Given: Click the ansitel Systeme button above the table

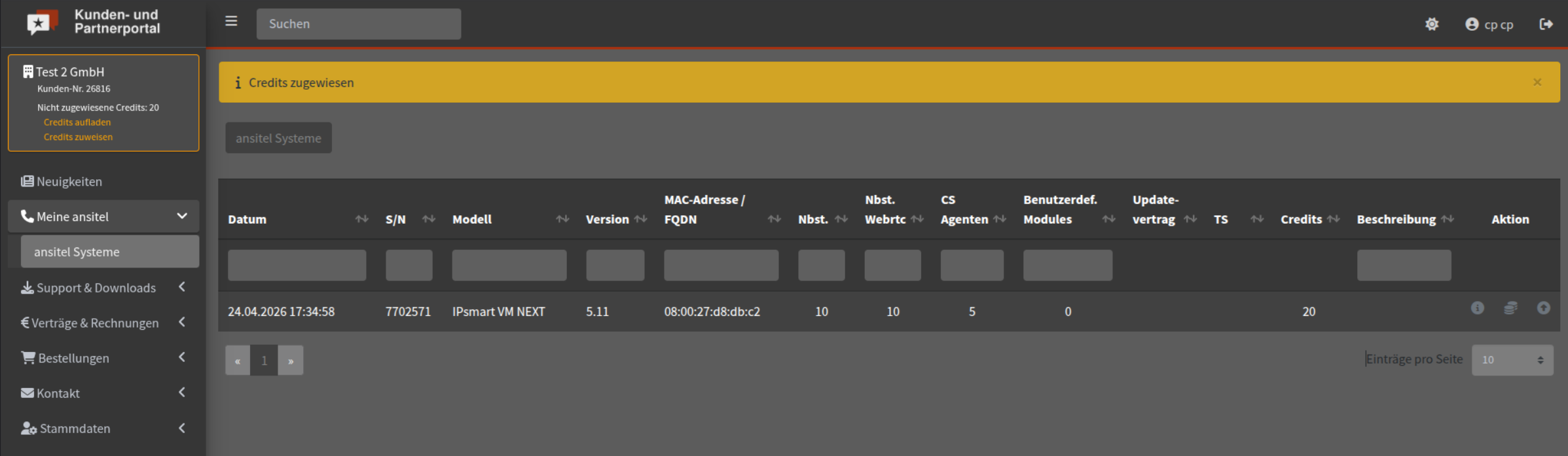Looking at the screenshot, I should click(278, 138).
